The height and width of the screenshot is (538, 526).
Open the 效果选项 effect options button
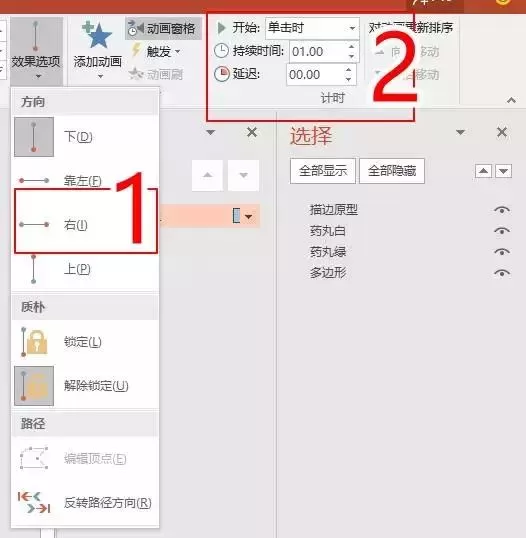[x=36, y=51]
